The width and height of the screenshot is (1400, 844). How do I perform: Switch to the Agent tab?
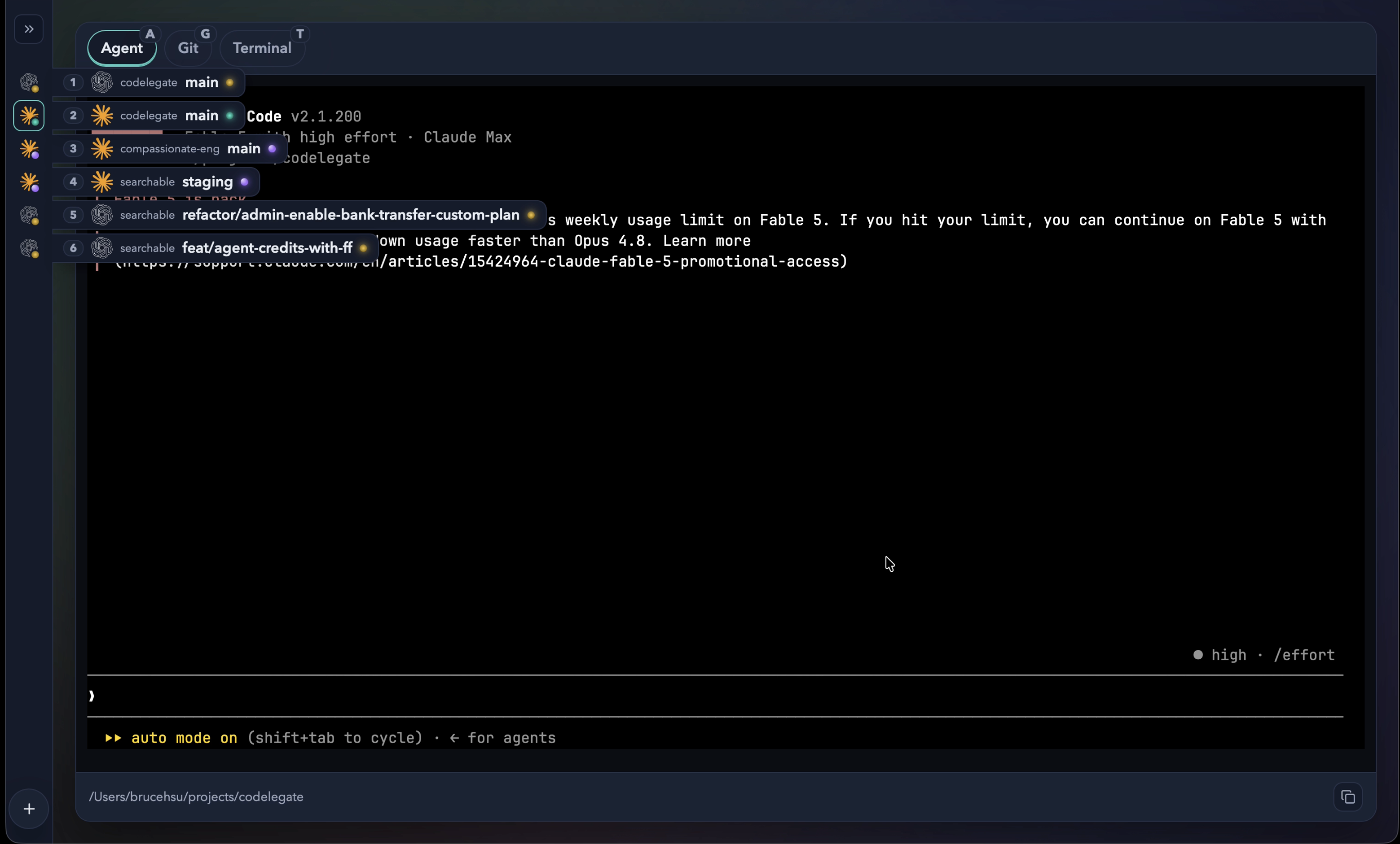tap(121, 48)
